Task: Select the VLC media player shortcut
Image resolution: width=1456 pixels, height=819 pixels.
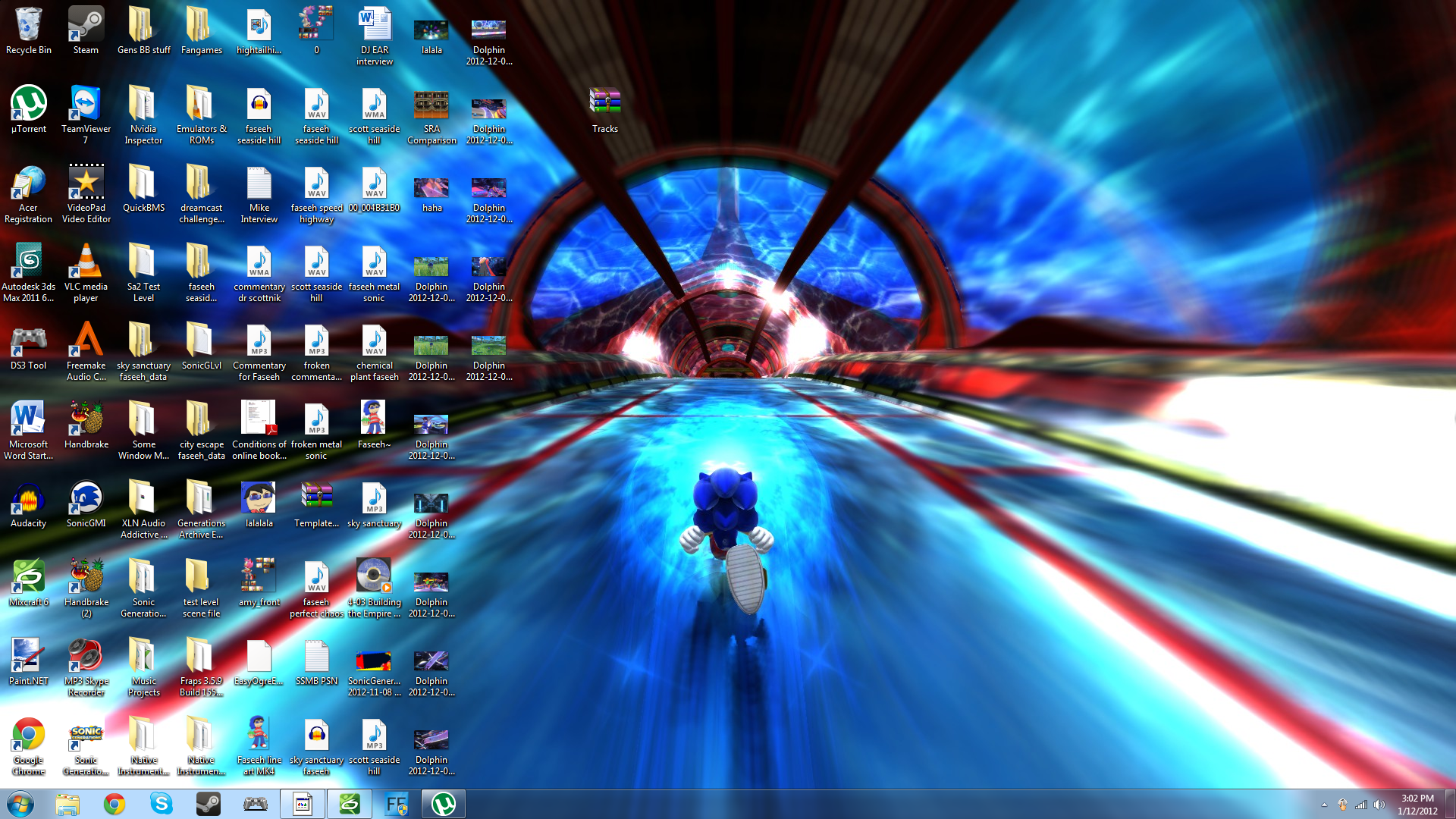Action: [86, 273]
